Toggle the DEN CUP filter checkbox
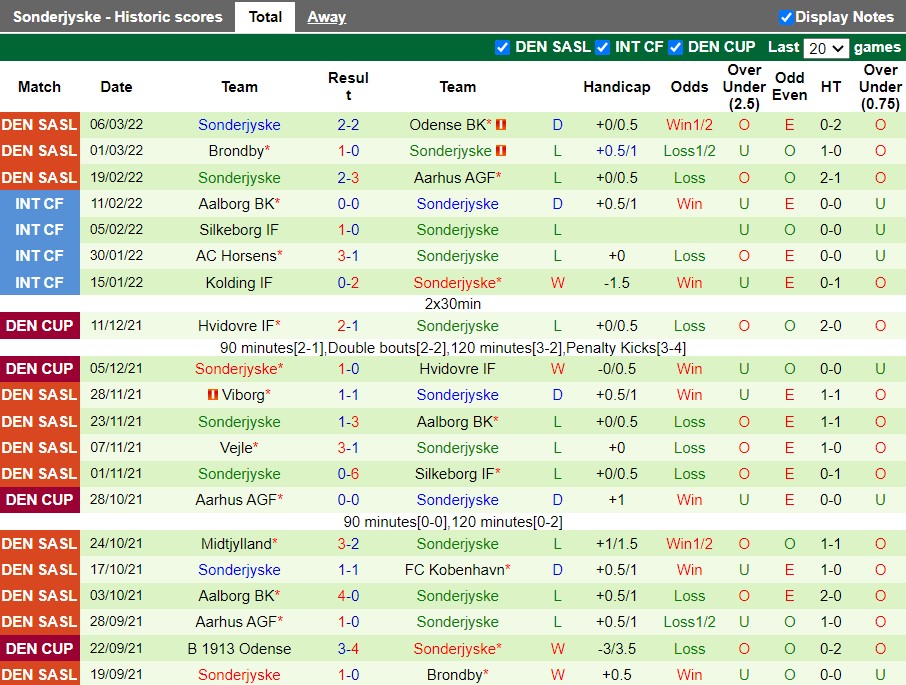Viewport: 906px width, 685px height. [675, 47]
